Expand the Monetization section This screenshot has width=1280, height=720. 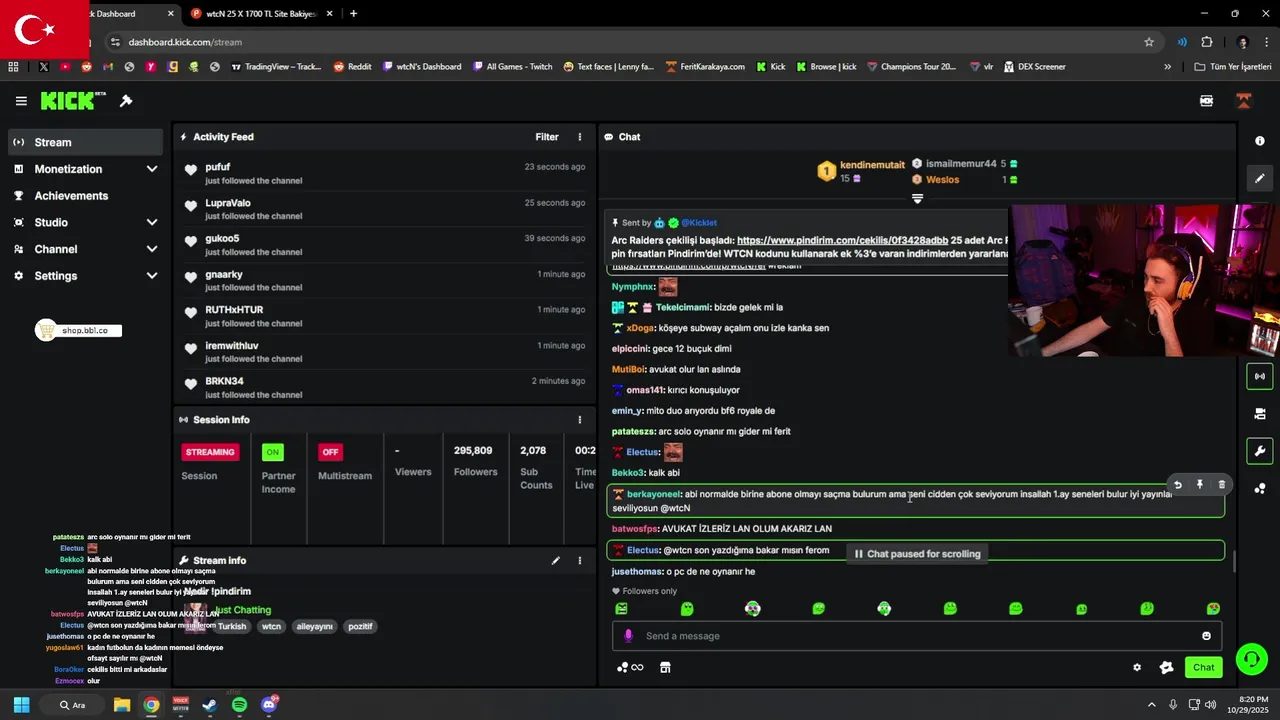(x=86, y=169)
